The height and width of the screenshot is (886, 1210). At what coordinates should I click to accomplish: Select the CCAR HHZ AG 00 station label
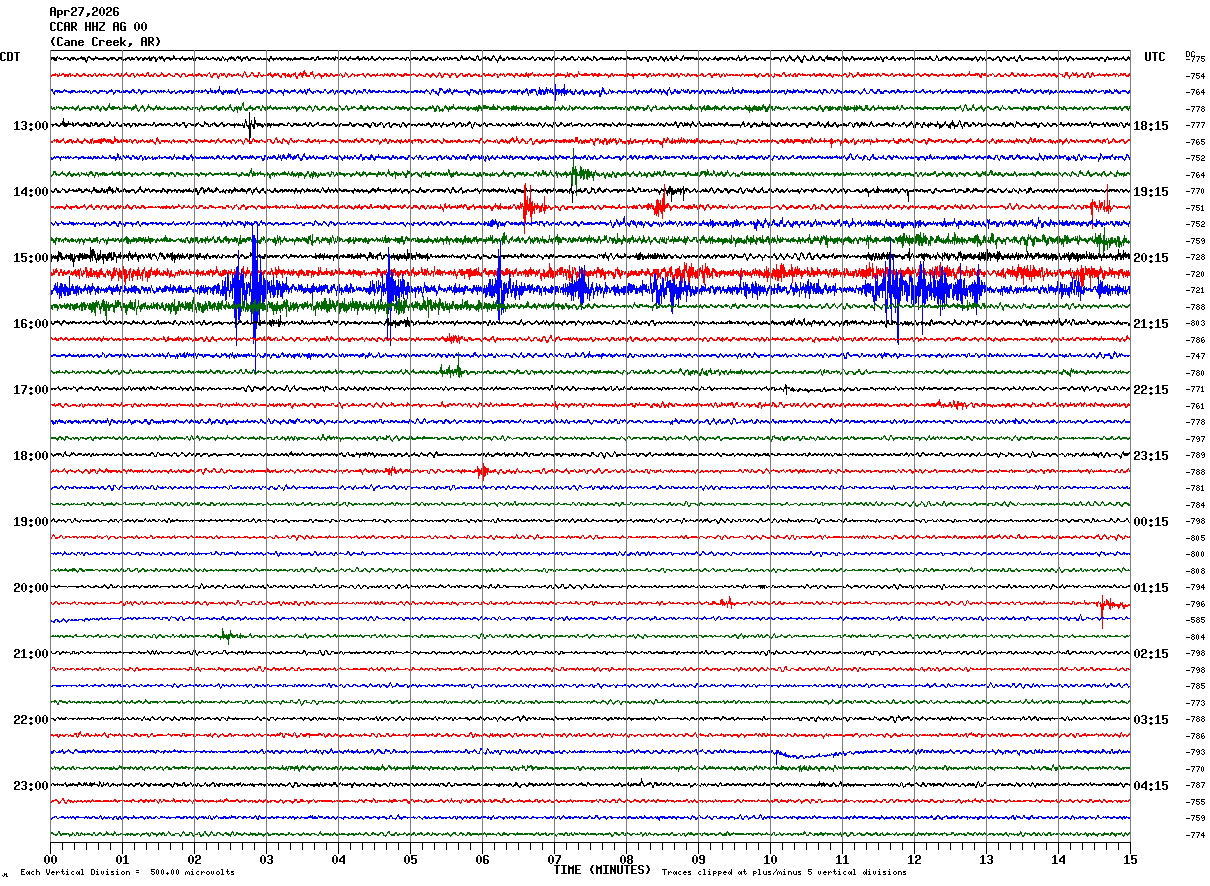click(x=98, y=27)
